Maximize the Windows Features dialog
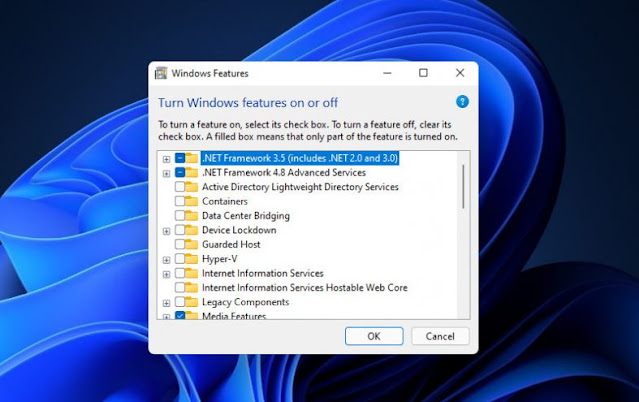Viewport: 639px width, 402px height. pos(423,73)
